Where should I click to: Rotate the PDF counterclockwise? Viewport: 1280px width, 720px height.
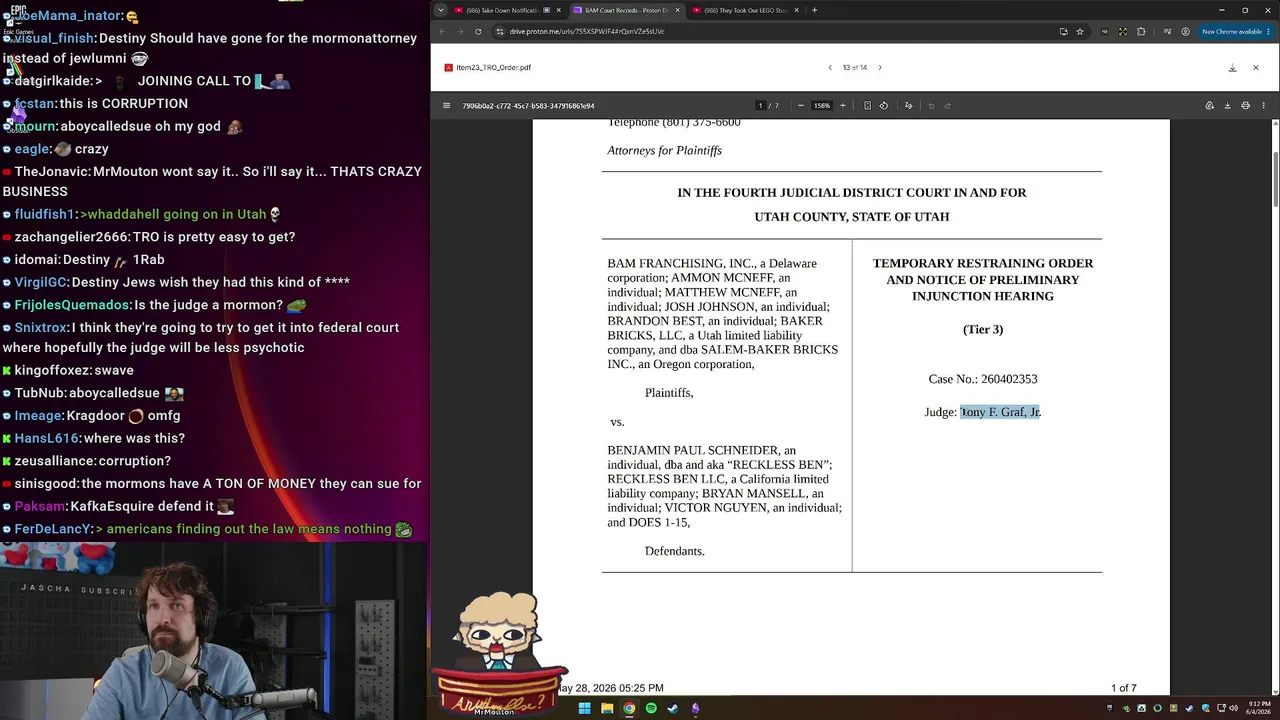click(x=884, y=105)
